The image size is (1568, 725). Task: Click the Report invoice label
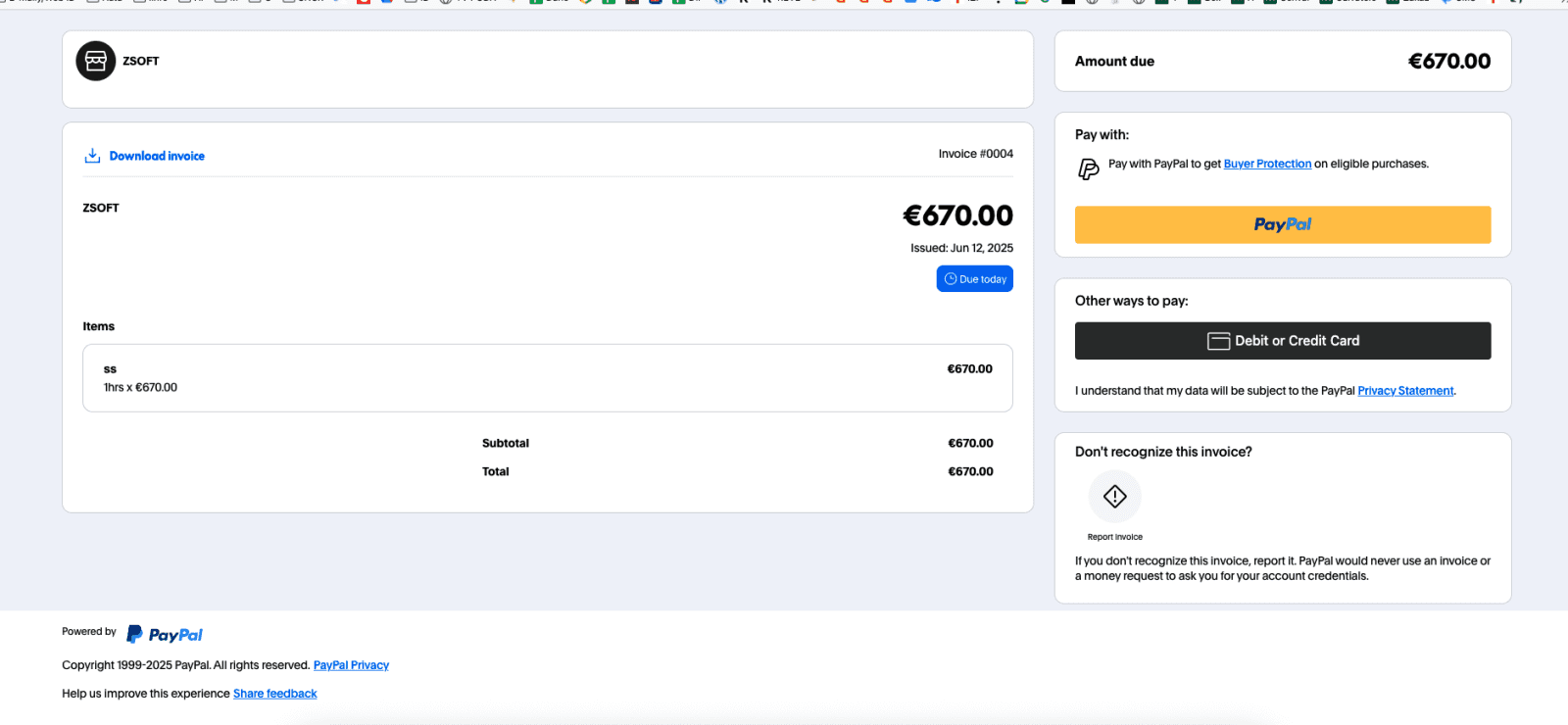(1115, 537)
